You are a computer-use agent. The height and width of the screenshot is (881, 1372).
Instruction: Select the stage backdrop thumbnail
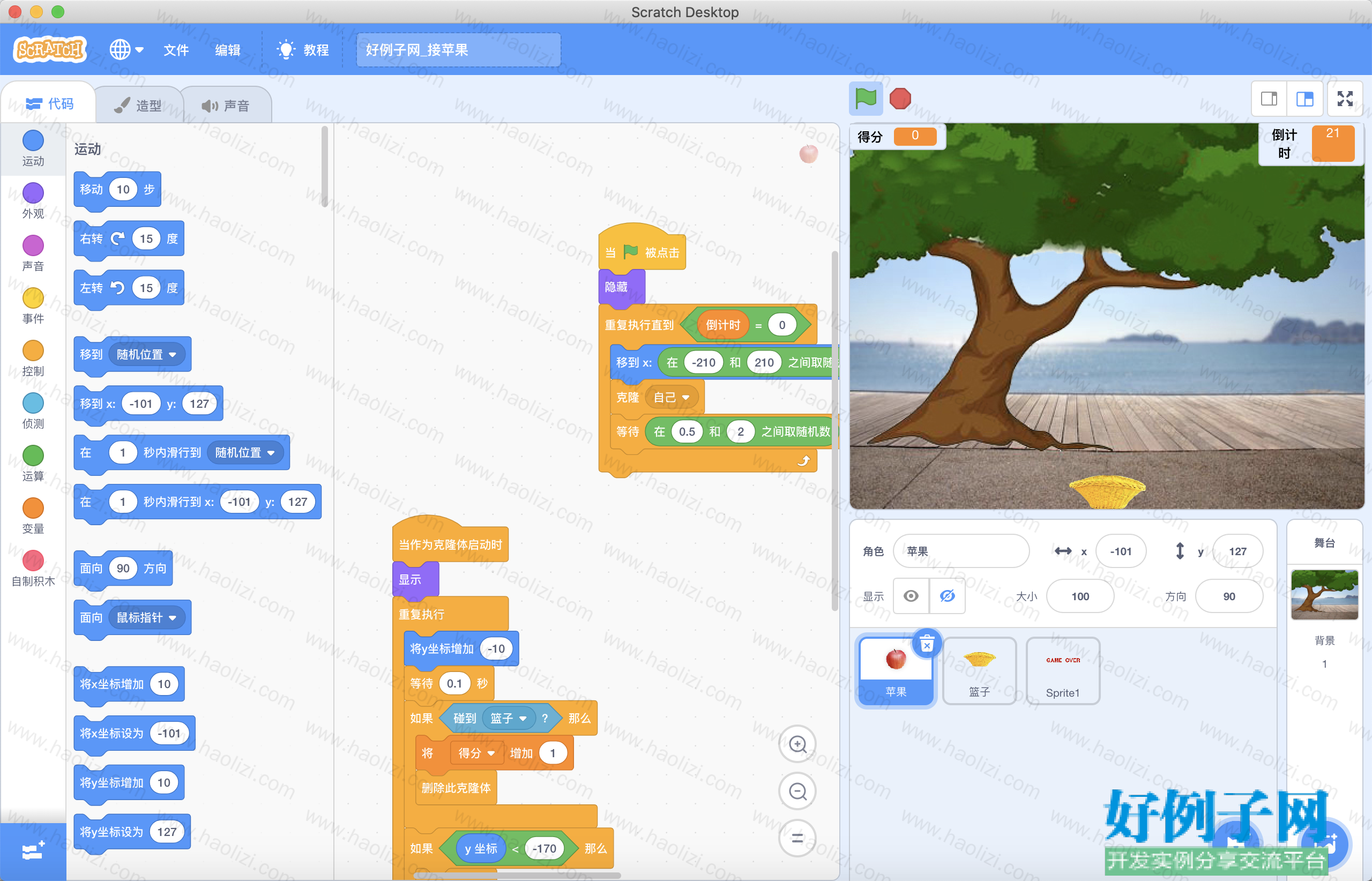tap(1324, 594)
